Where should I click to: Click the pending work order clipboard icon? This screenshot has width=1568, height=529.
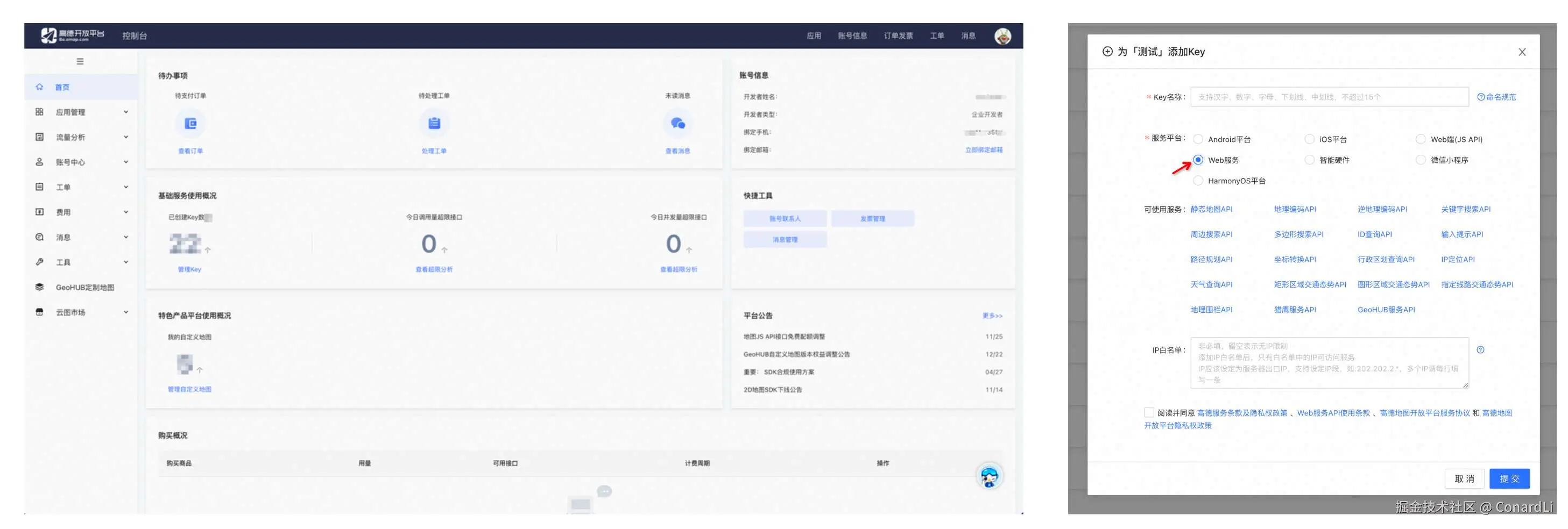[x=434, y=124]
